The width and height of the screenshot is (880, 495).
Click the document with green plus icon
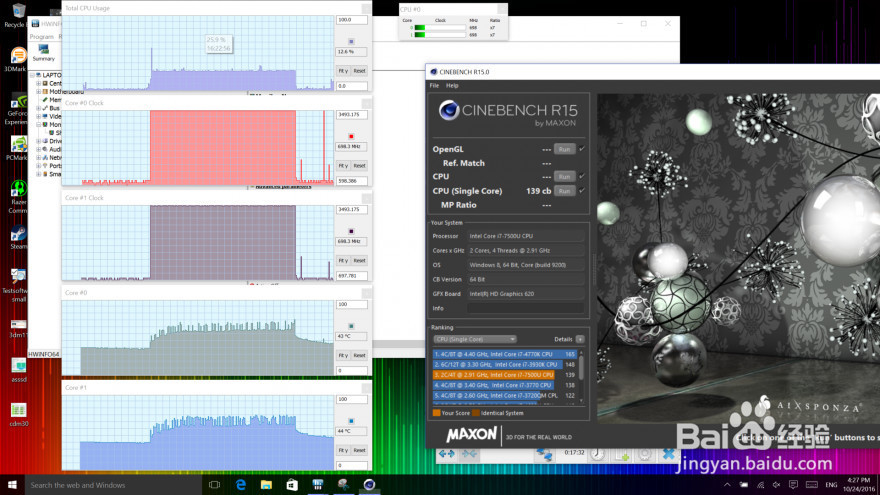[x=622, y=455]
